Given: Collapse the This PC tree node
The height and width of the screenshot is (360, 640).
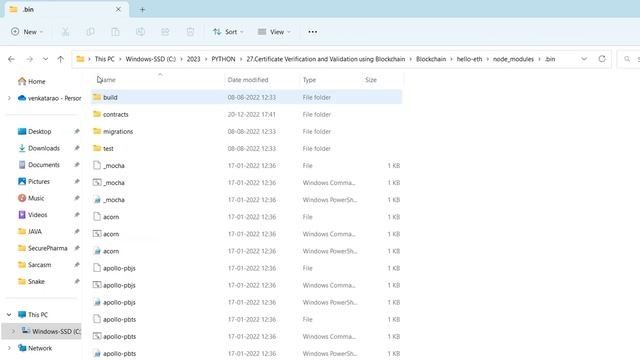Looking at the screenshot, I should point(9,315).
